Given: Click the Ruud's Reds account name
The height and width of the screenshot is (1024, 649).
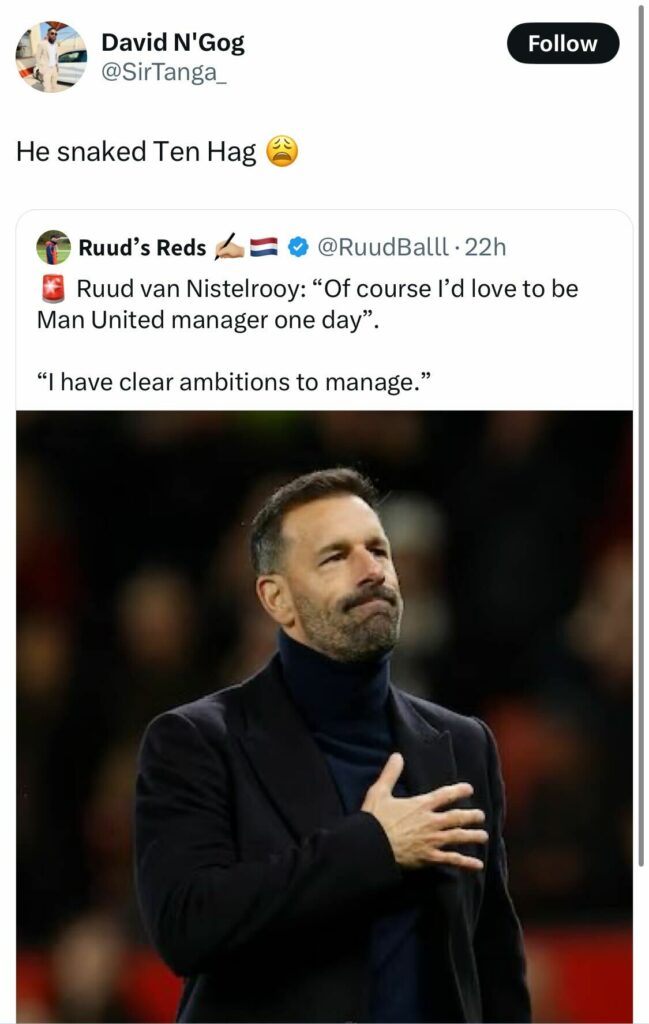Looking at the screenshot, I should [x=142, y=247].
